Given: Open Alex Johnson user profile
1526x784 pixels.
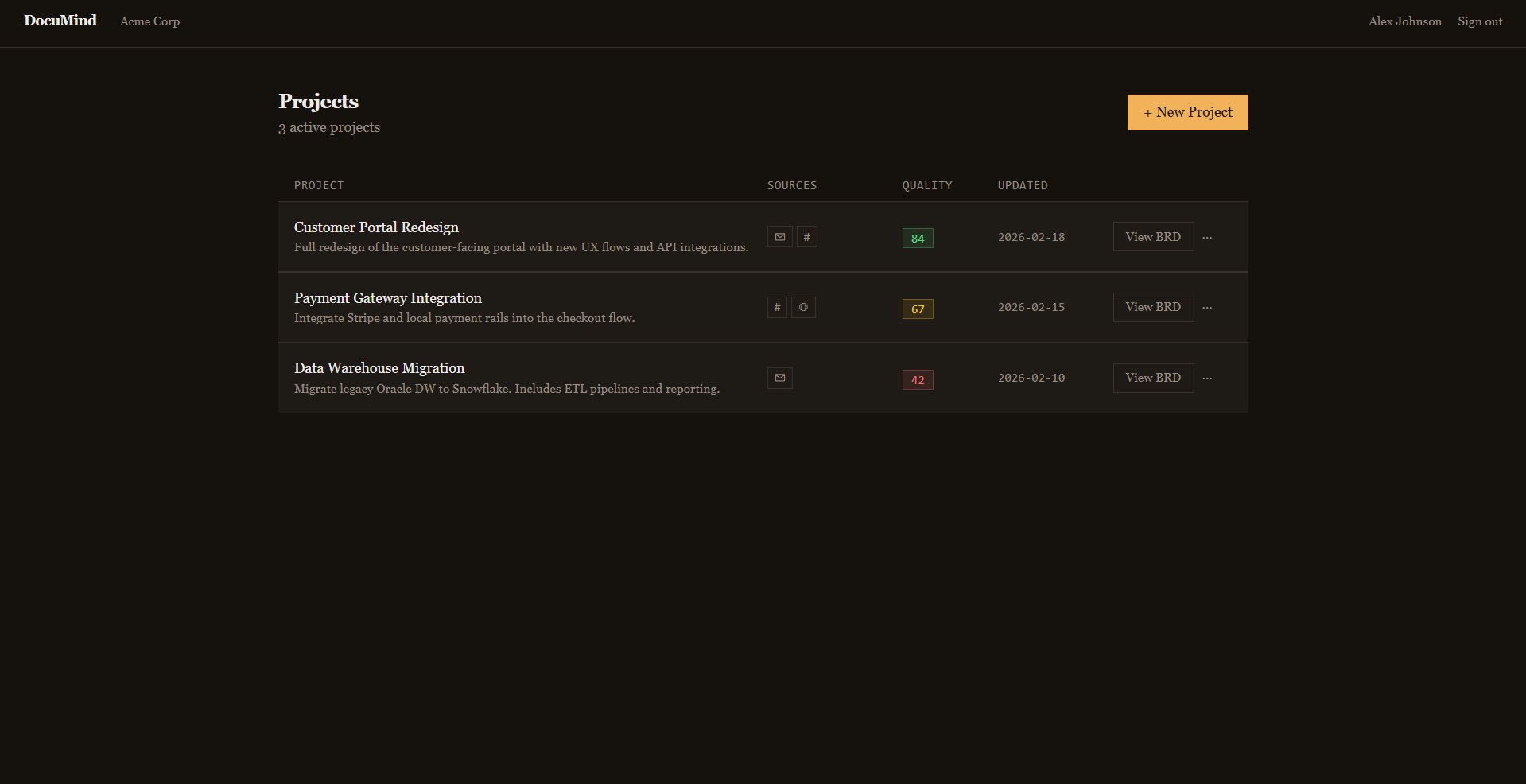Looking at the screenshot, I should click(x=1404, y=21).
